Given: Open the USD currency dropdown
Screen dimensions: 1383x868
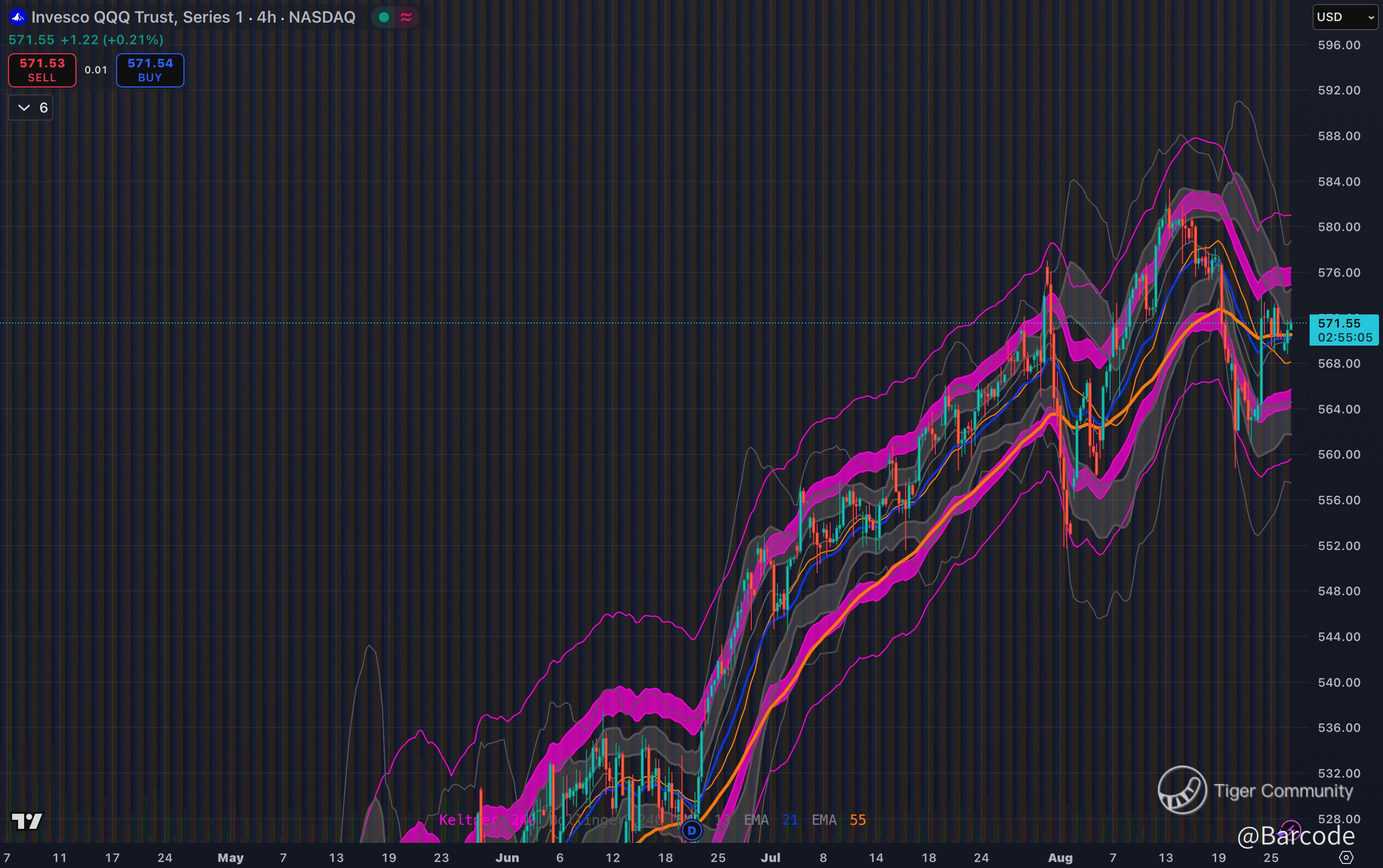Looking at the screenshot, I should point(1344,17).
